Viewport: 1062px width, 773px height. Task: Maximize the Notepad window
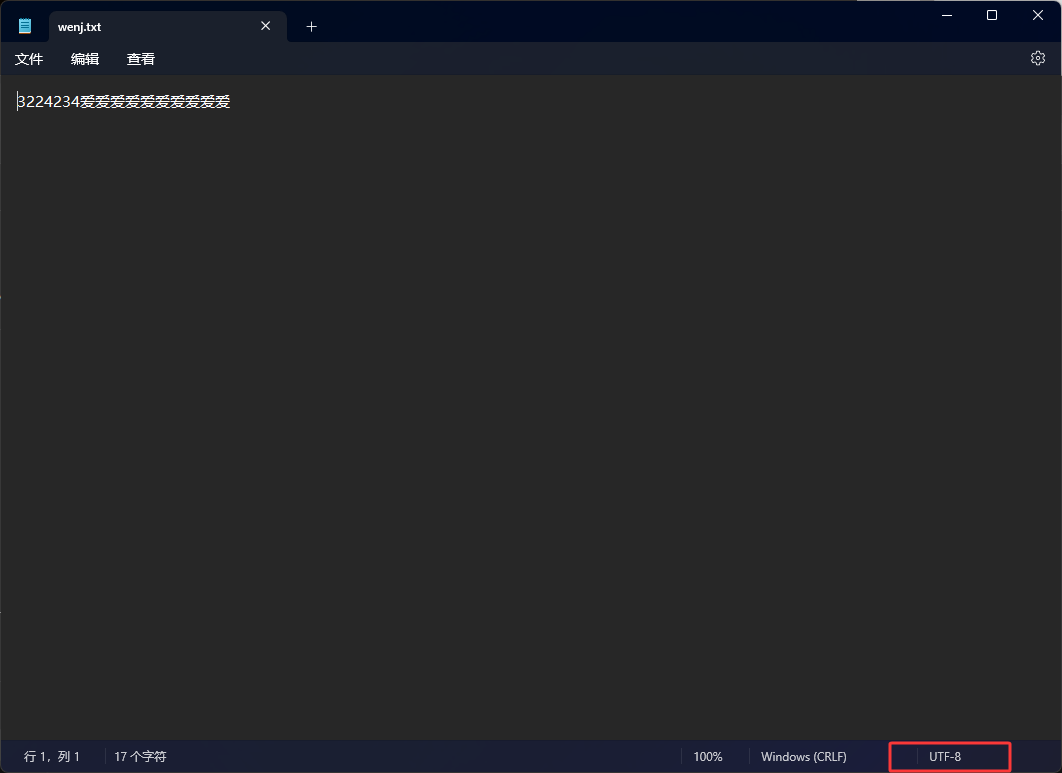point(992,15)
